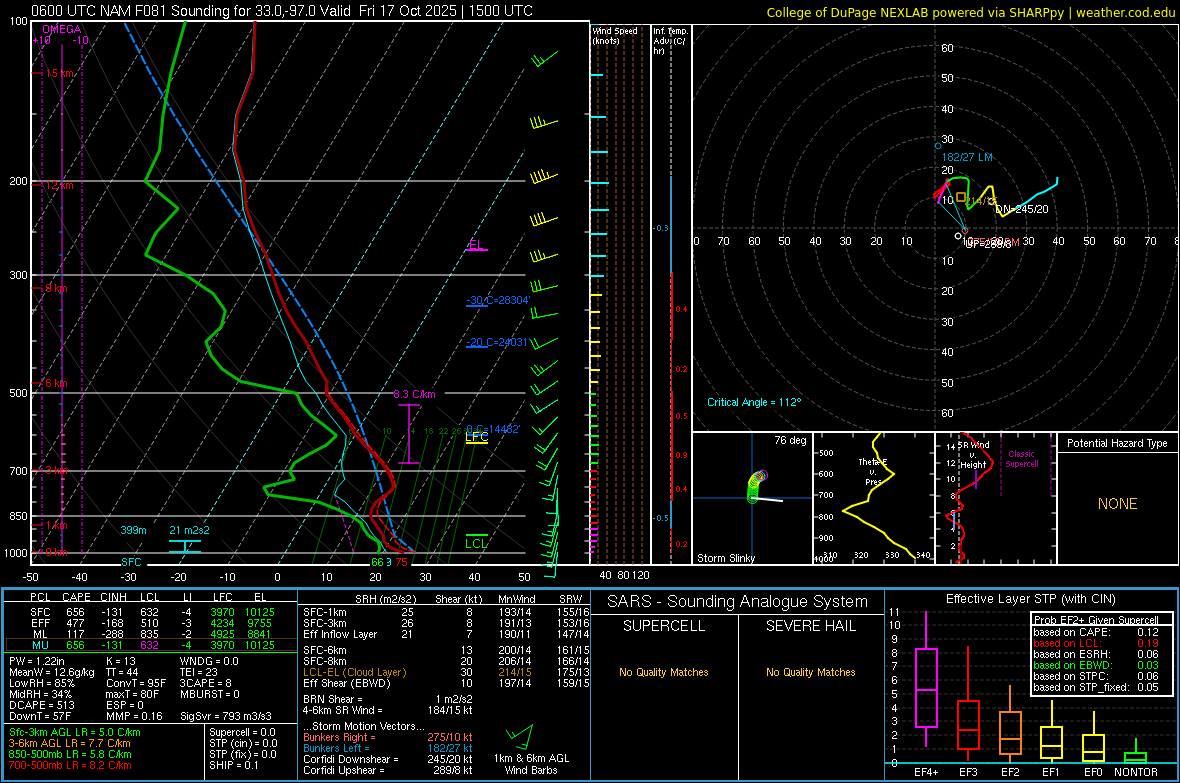The height and width of the screenshot is (783, 1180).
Task: Click the '21 m2s2' value near the surface
Action: [x=190, y=530]
